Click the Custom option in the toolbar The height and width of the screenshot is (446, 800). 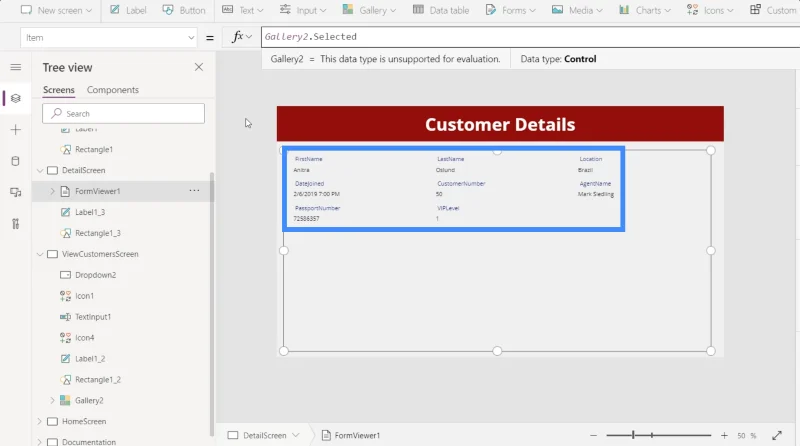(773, 10)
